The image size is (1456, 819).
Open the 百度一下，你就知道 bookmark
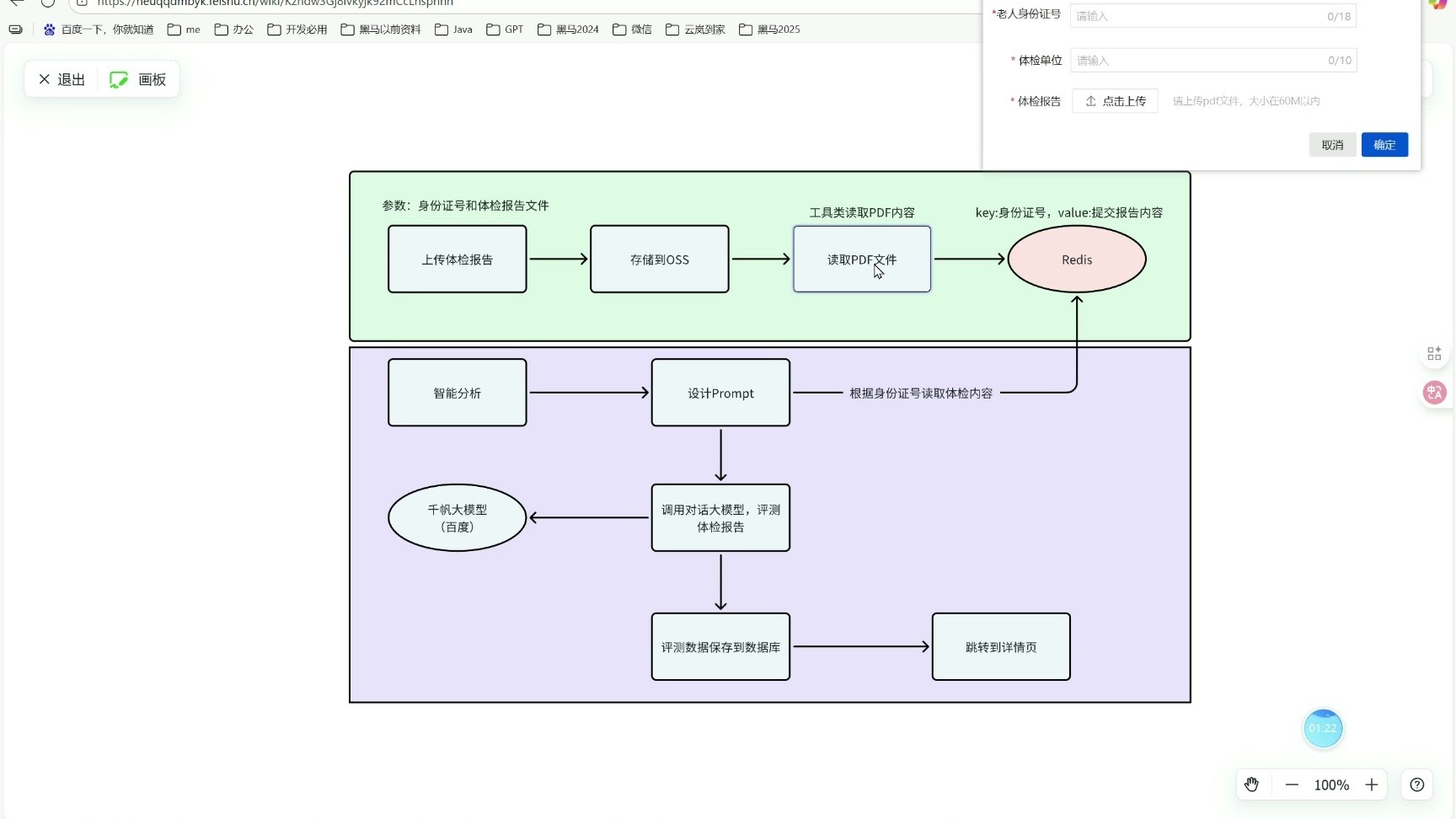(99, 29)
